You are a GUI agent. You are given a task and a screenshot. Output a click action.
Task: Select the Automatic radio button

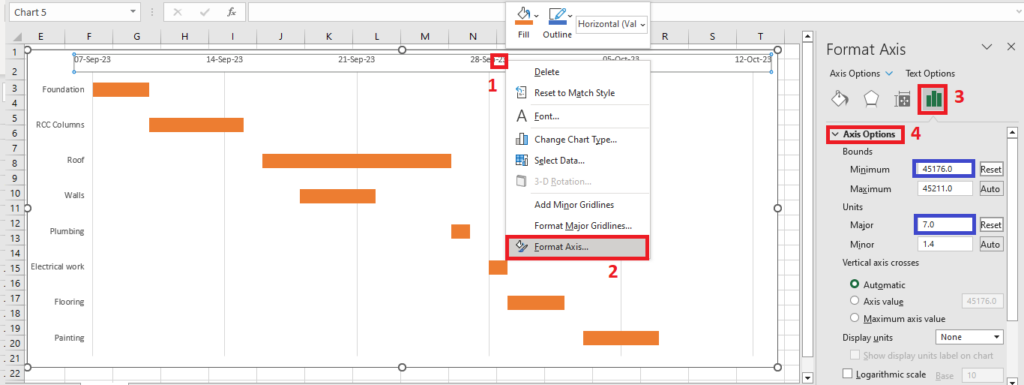[854, 285]
